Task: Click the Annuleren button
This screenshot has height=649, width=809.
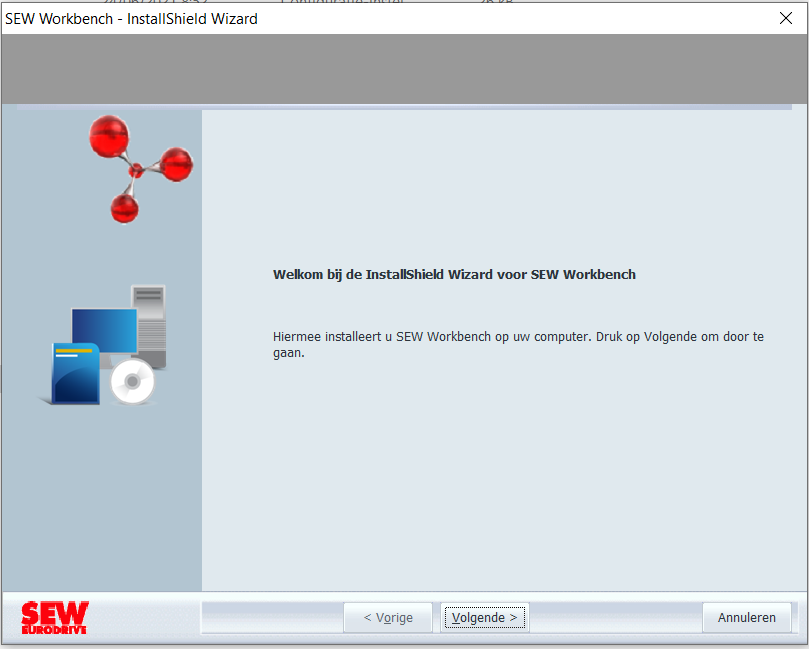Action: point(747,618)
